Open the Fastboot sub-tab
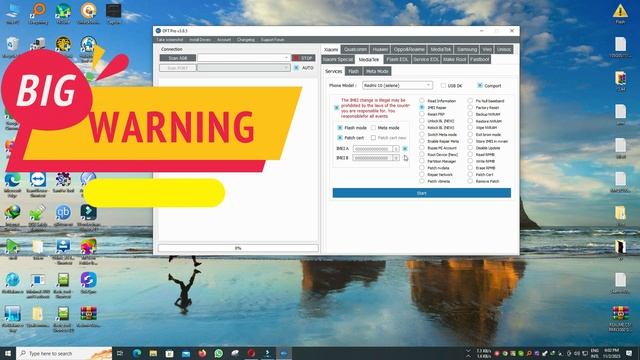This screenshot has height=360, width=640. 479,60
